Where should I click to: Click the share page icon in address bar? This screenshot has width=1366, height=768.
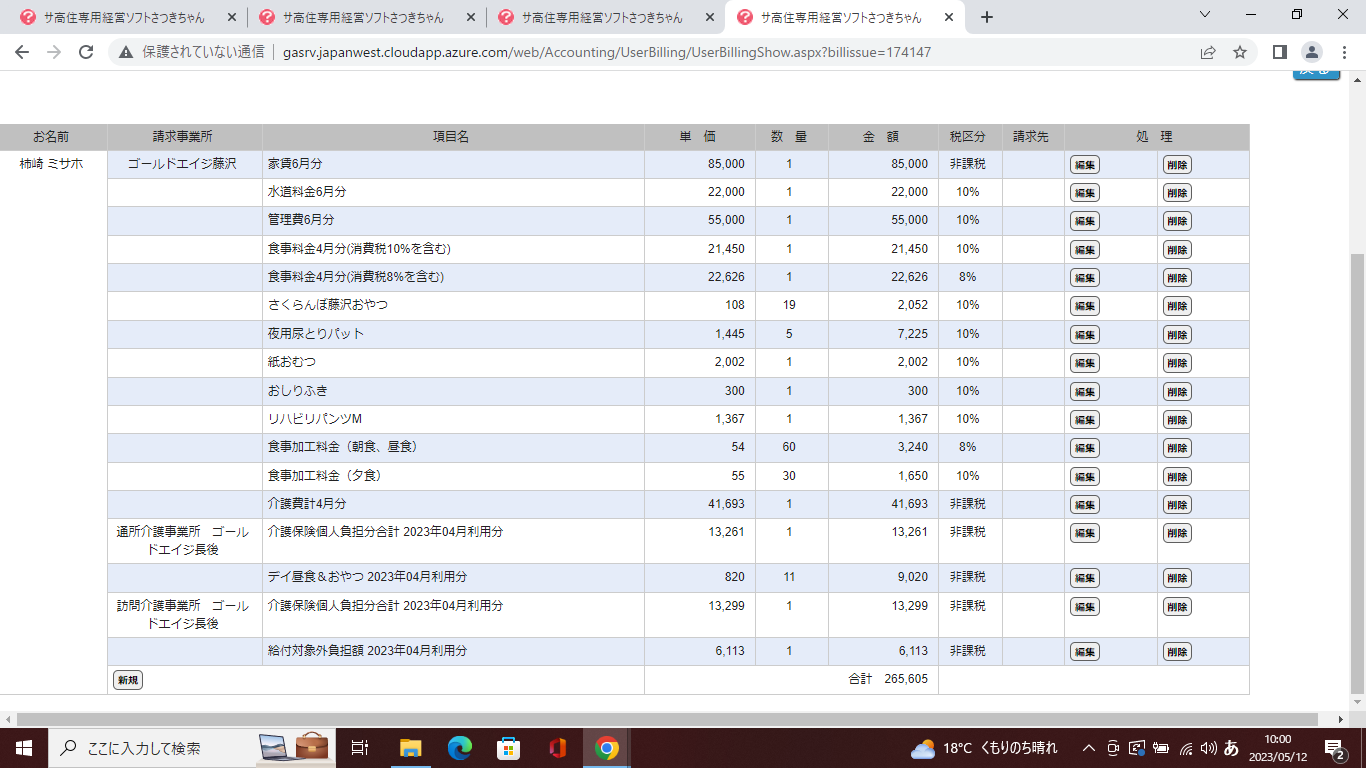click(x=1208, y=52)
